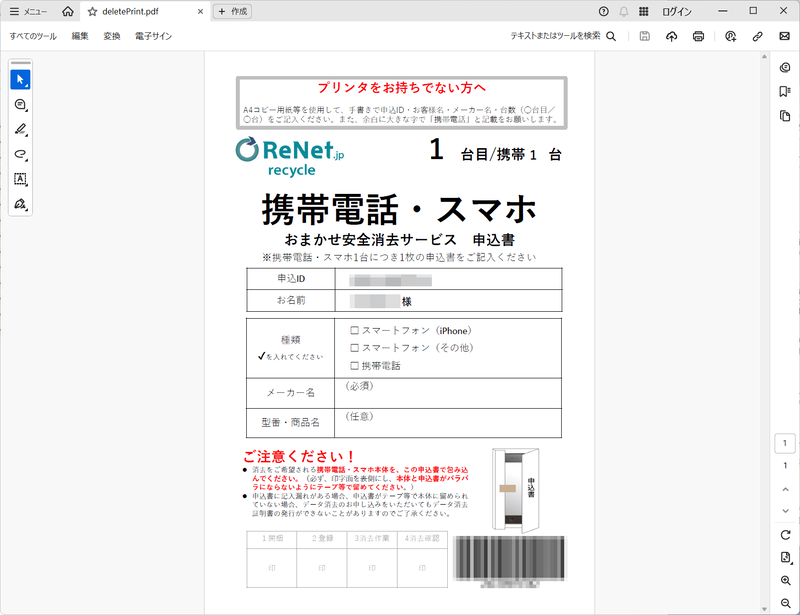Rotate the page view
800x615 pixels.
coord(785,536)
